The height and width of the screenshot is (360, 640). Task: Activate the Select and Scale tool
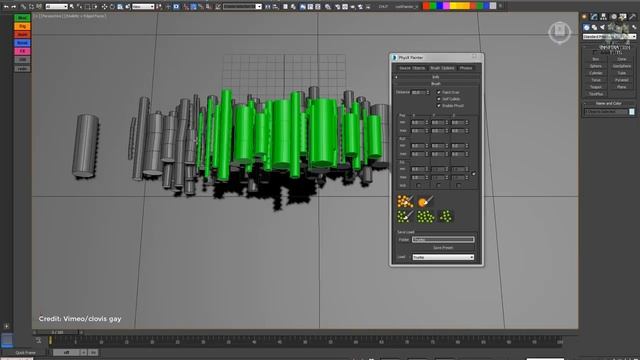coord(120,7)
